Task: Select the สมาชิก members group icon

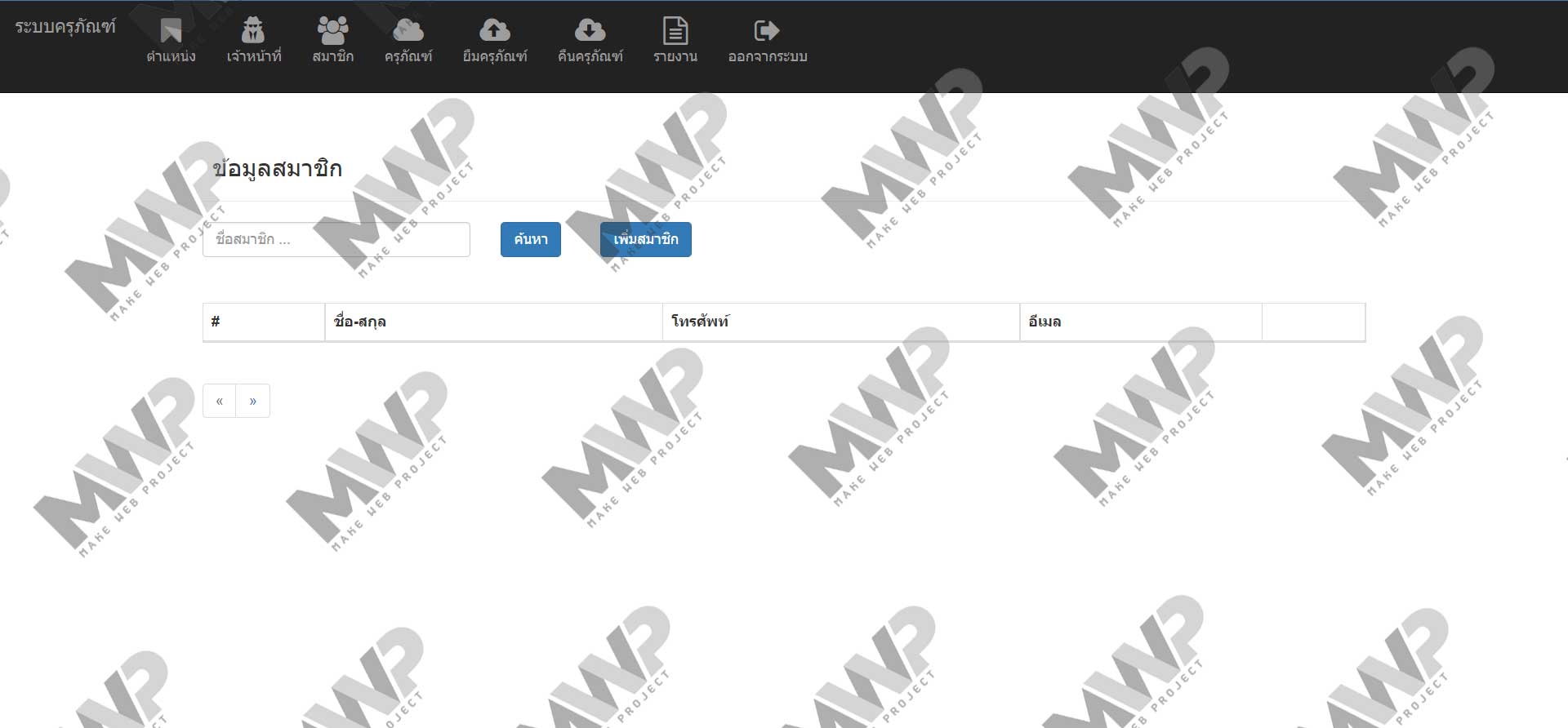Action: tap(332, 30)
